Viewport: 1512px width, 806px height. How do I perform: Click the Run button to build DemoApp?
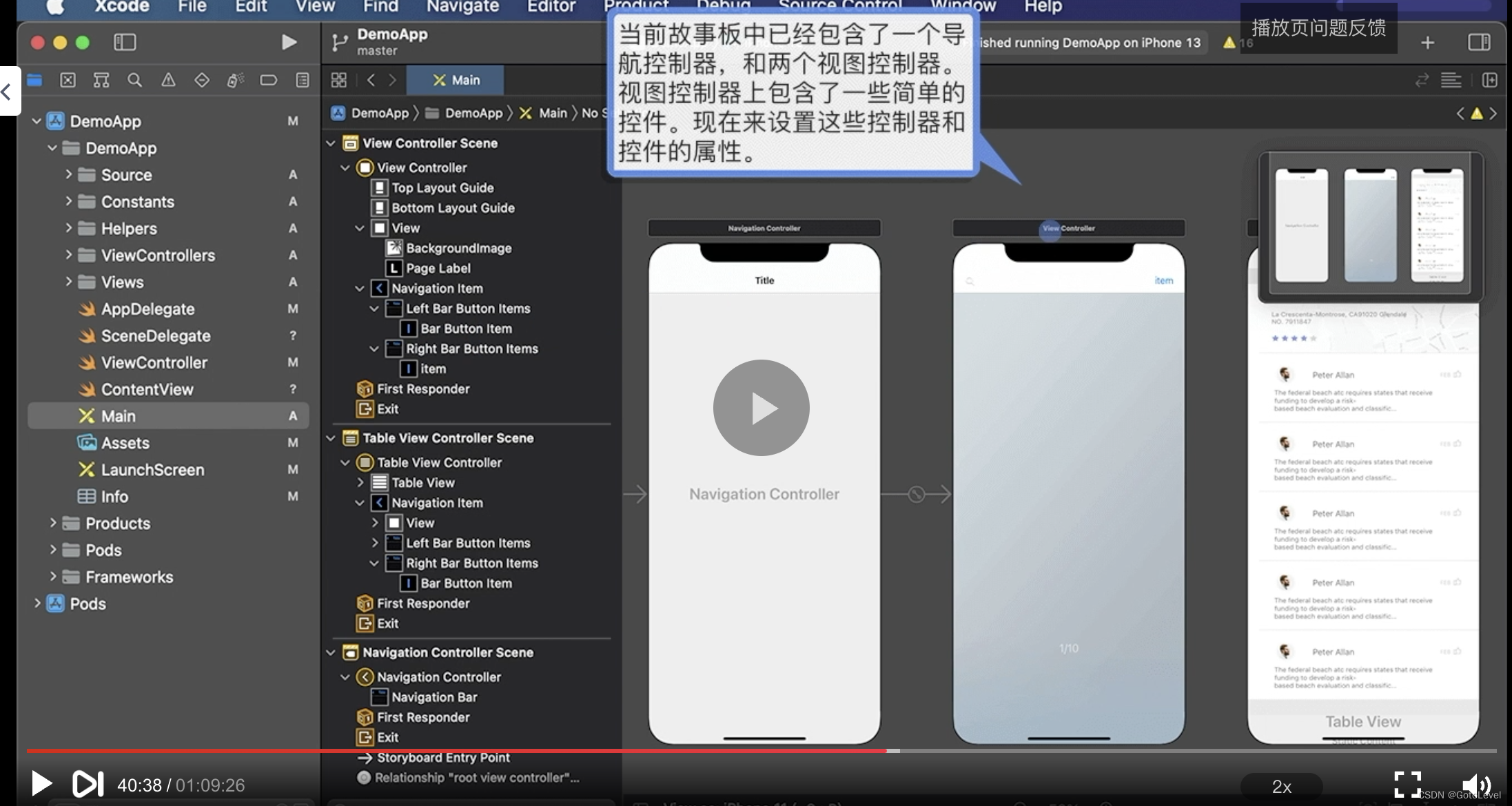(x=289, y=42)
